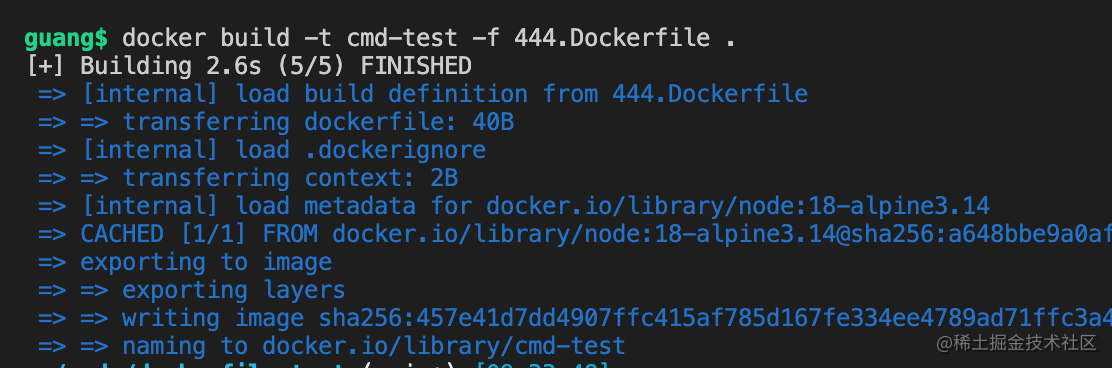
Task: Click the cmd-test tag name in command
Action: 401,38
